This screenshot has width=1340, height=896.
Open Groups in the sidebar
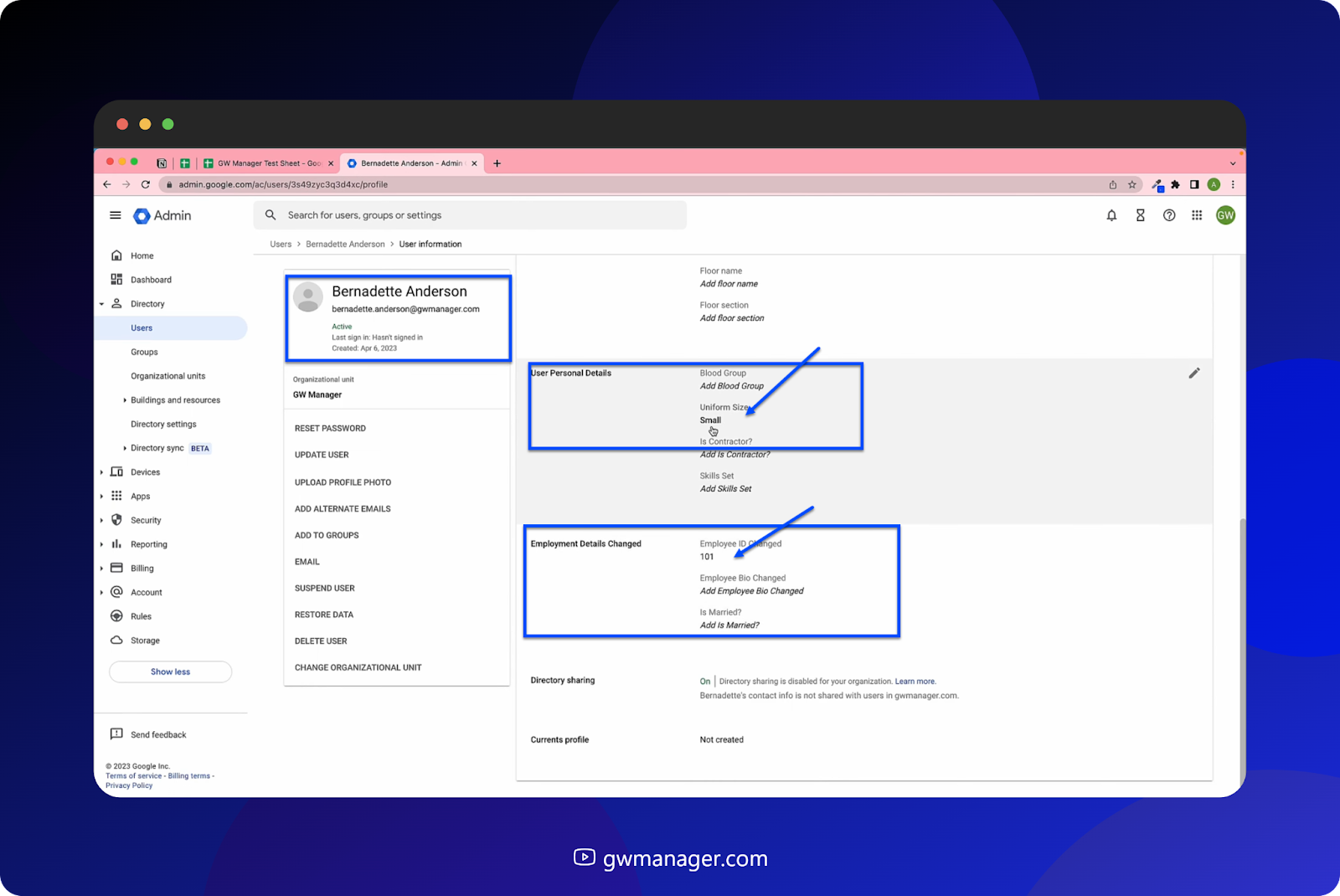(x=144, y=352)
